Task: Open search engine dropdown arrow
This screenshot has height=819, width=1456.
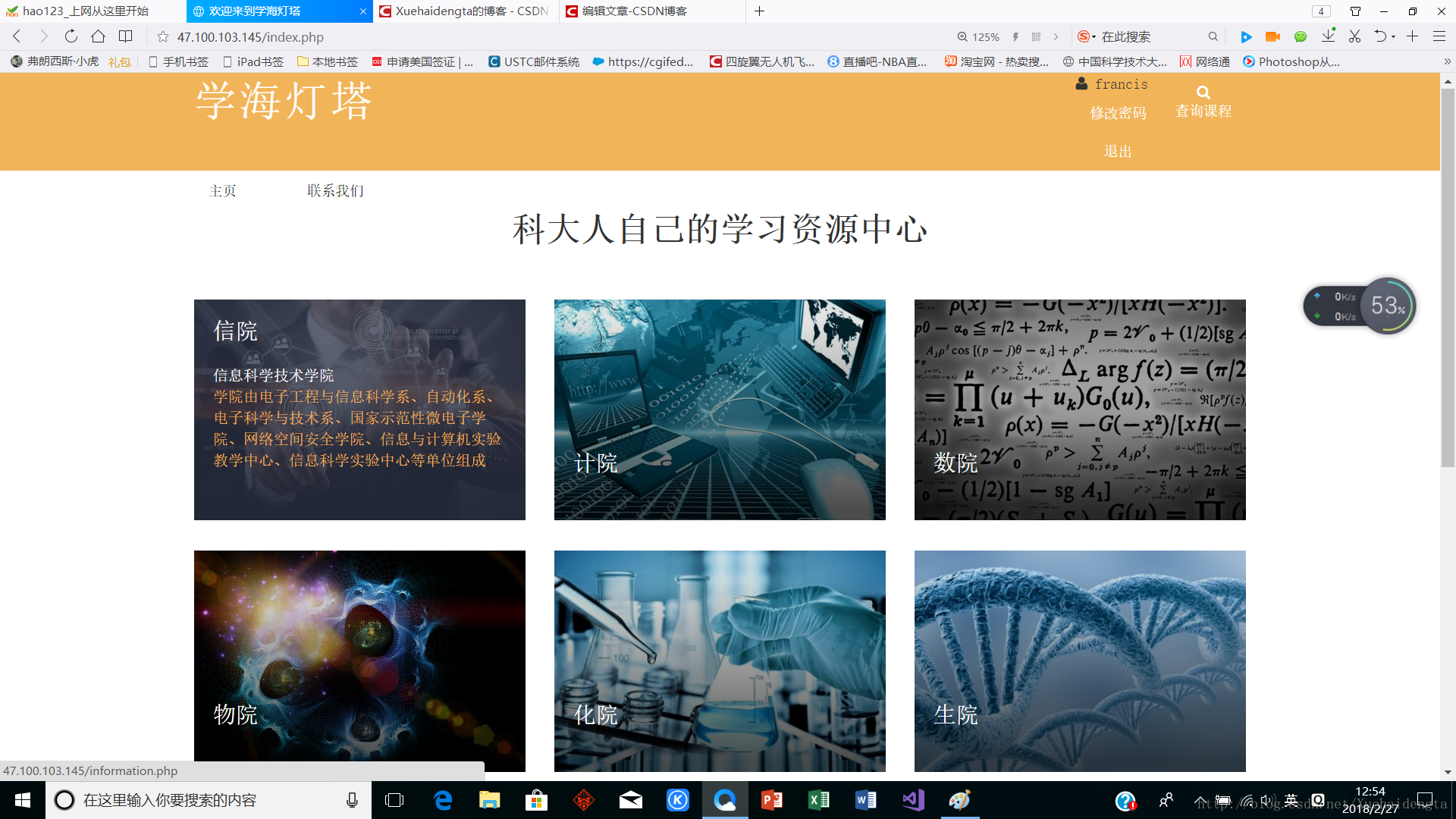Action: pos(1094,36)
